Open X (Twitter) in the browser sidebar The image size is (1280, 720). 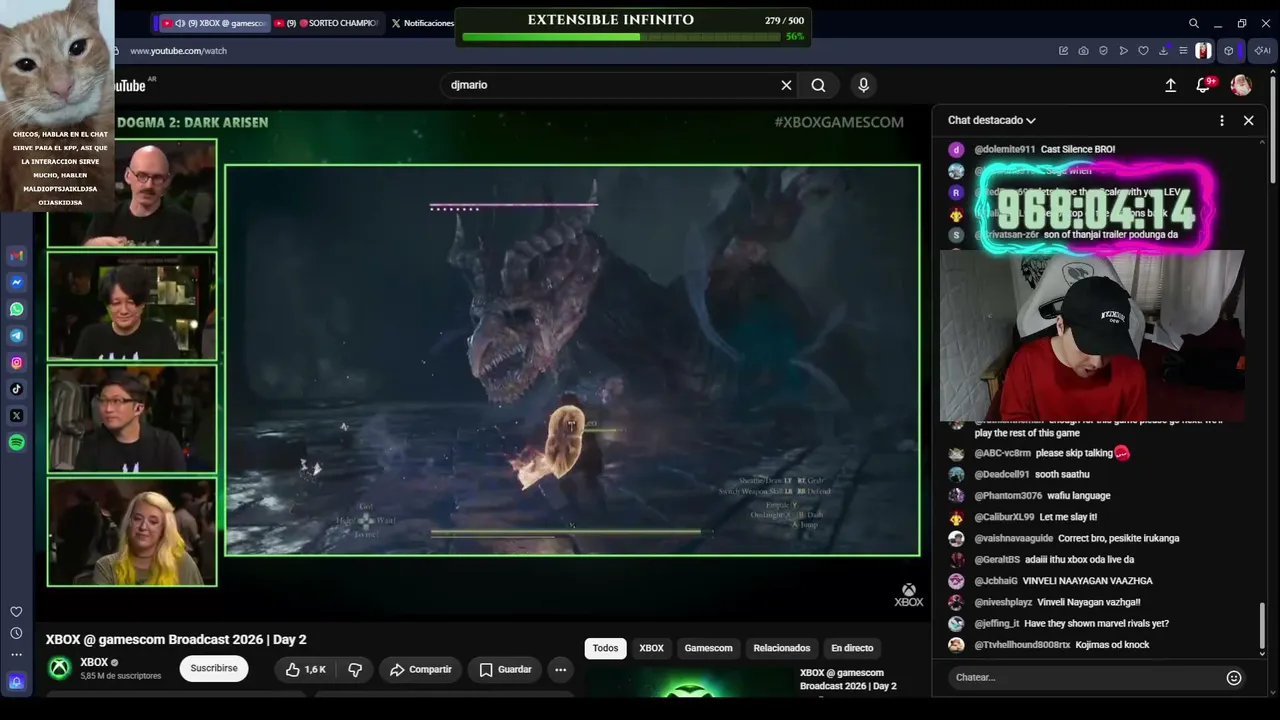[x=16, y=415]
